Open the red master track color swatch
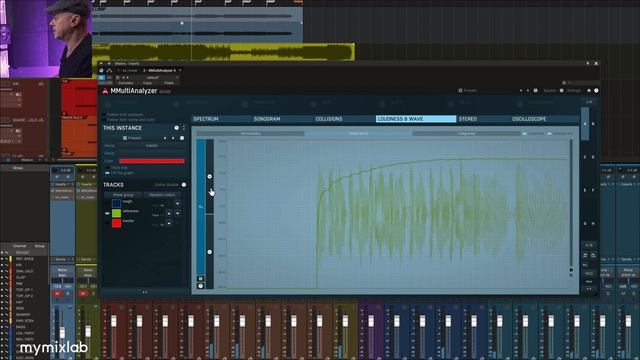Screen dimensions: 640x360 (x=116, y=223)
